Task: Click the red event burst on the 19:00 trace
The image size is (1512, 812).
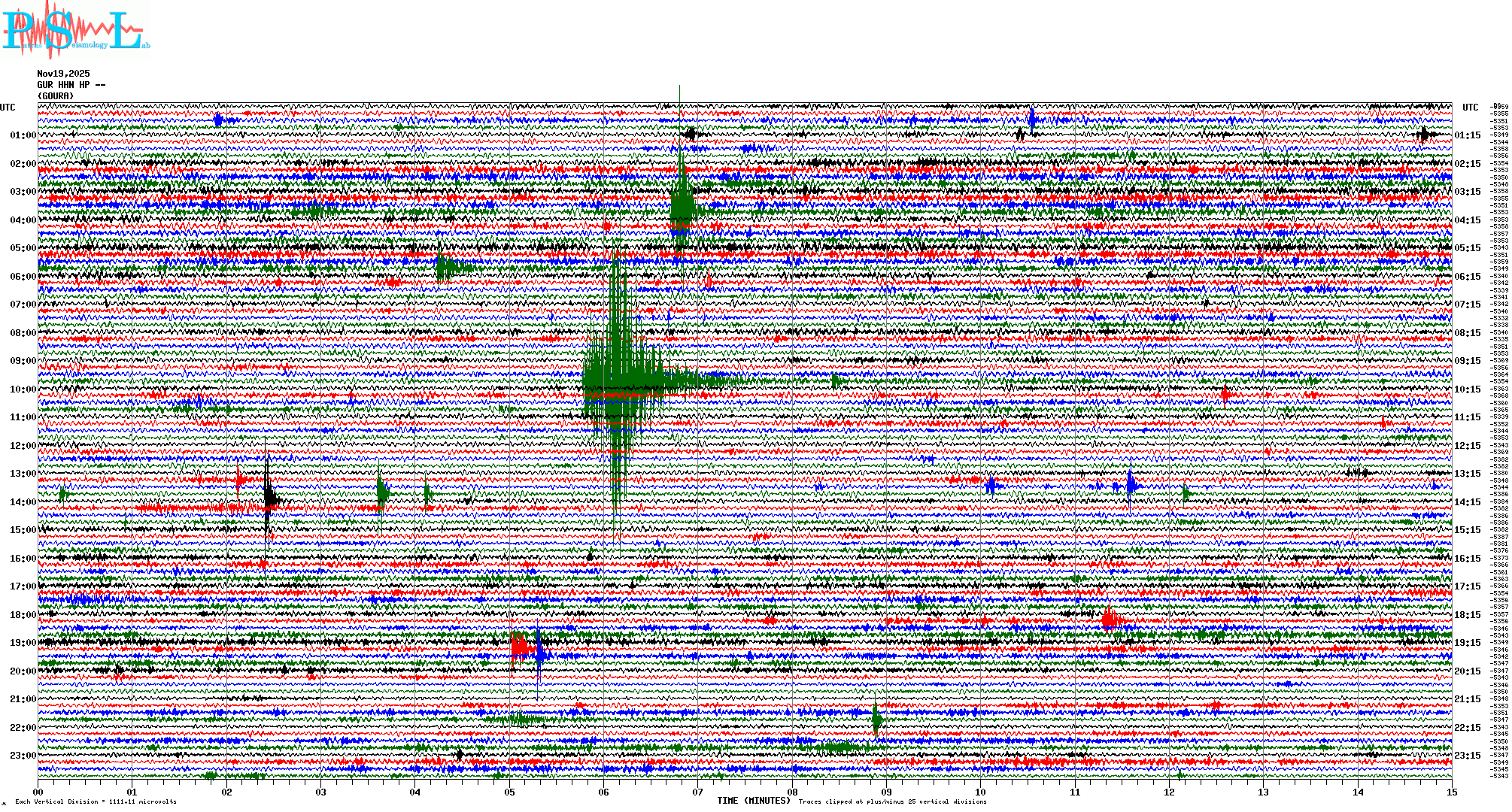Action: [519, 645]
